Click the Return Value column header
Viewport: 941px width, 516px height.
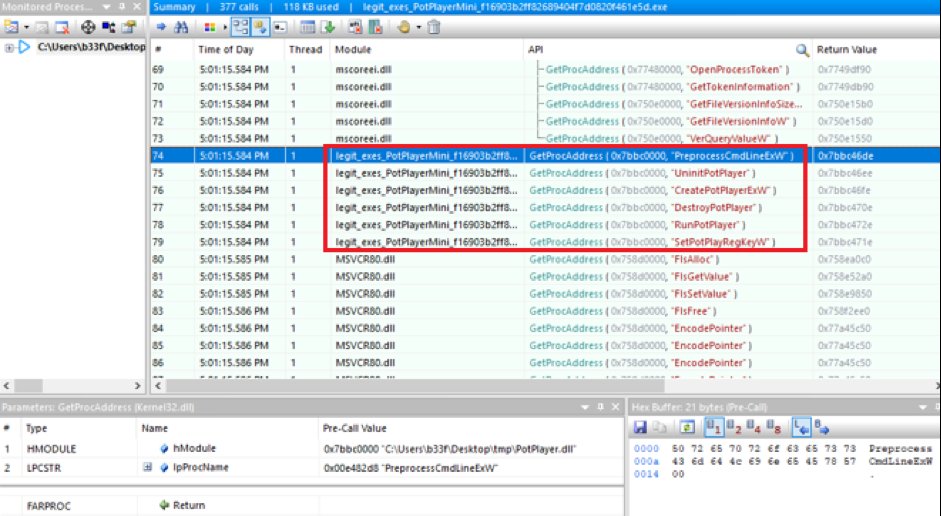point(876,50)
